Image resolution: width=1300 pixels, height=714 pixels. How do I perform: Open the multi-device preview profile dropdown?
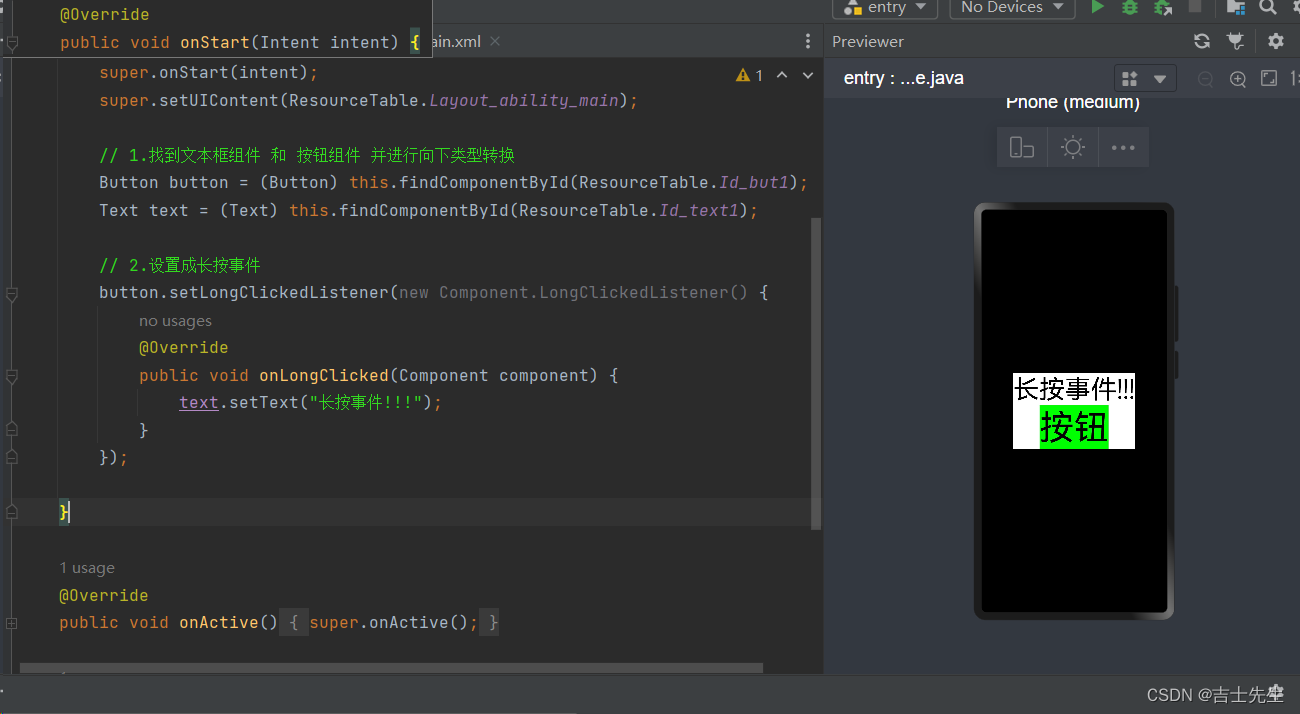(x=1145, y=79)
